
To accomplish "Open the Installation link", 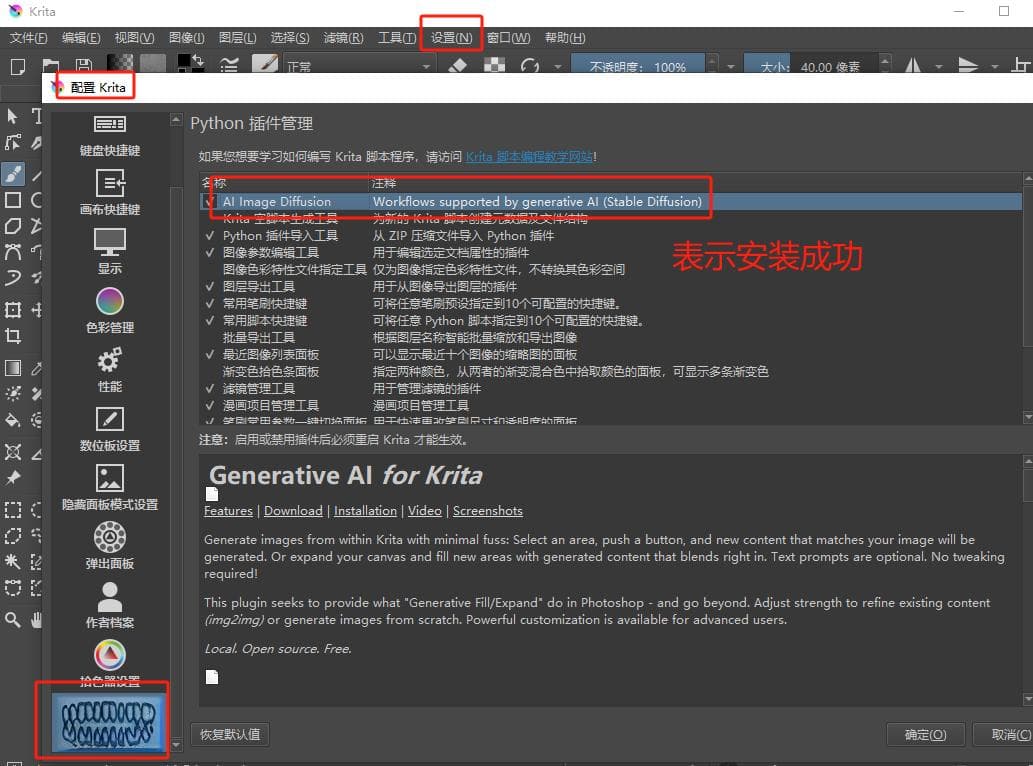I will tap(365, 511).
